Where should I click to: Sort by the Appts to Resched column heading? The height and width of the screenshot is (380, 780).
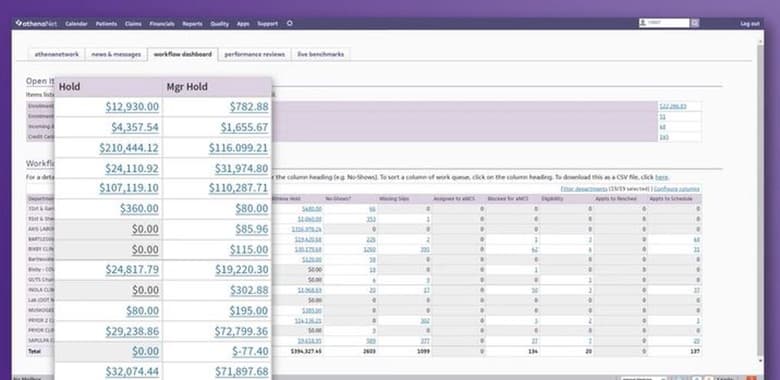616,199
